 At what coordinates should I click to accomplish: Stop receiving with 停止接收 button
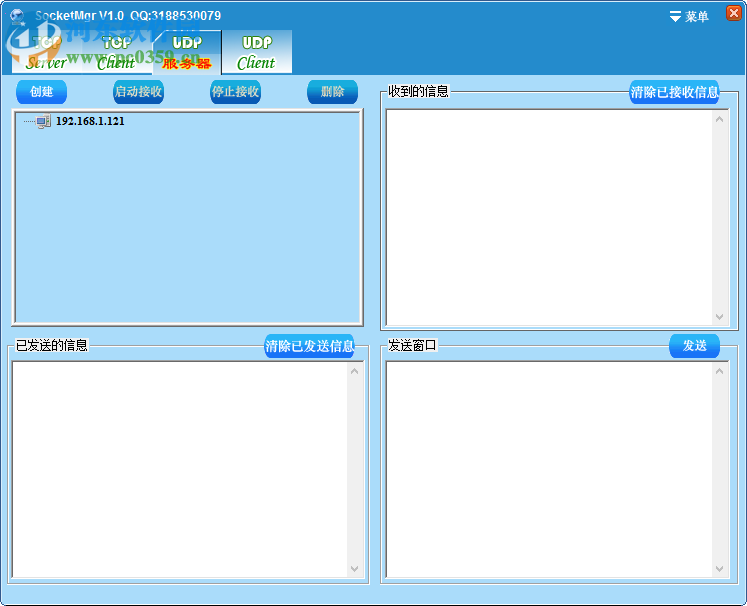click(x=235, y=92)
